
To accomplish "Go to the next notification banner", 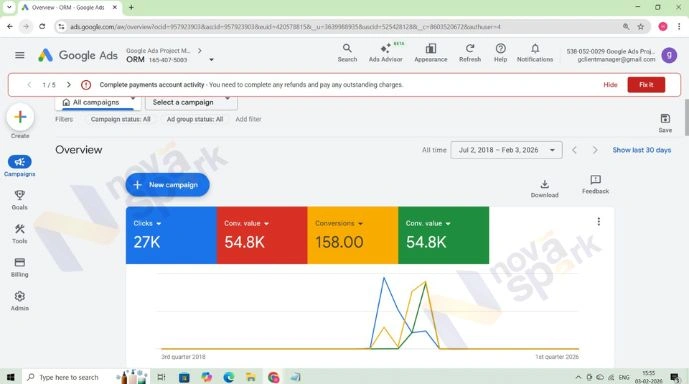I will tap(69, 85).
